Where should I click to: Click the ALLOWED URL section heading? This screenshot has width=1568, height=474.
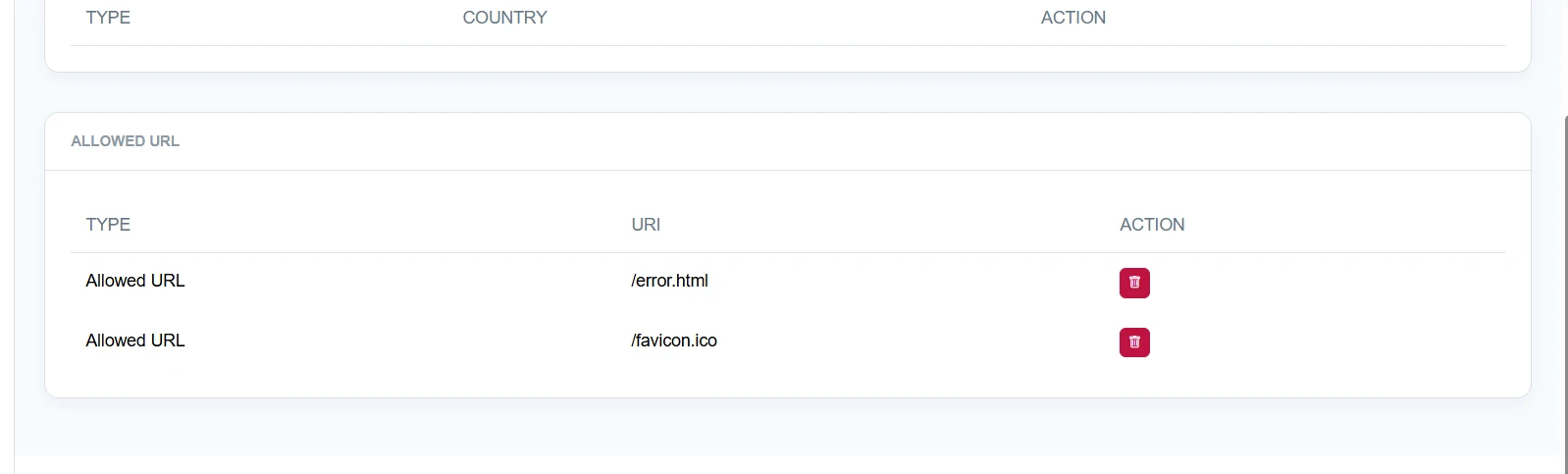pyautogui.click(x=125, y=141)
